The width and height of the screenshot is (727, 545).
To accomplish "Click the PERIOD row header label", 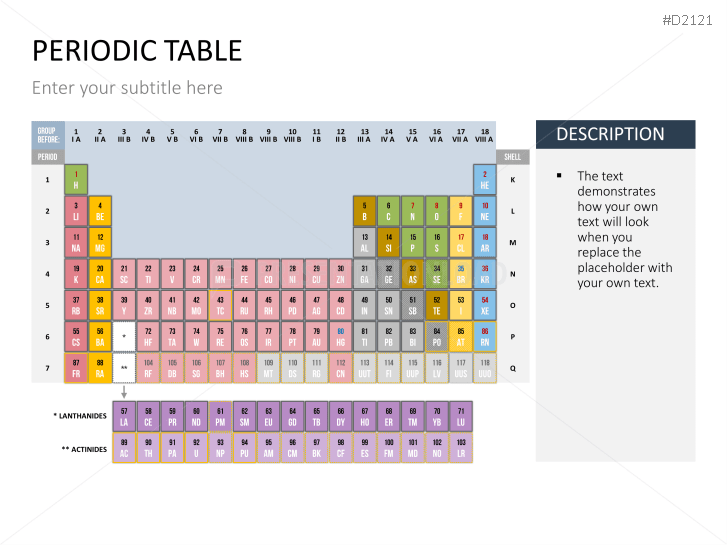I will pyautogui.click(x=48, y=157).
